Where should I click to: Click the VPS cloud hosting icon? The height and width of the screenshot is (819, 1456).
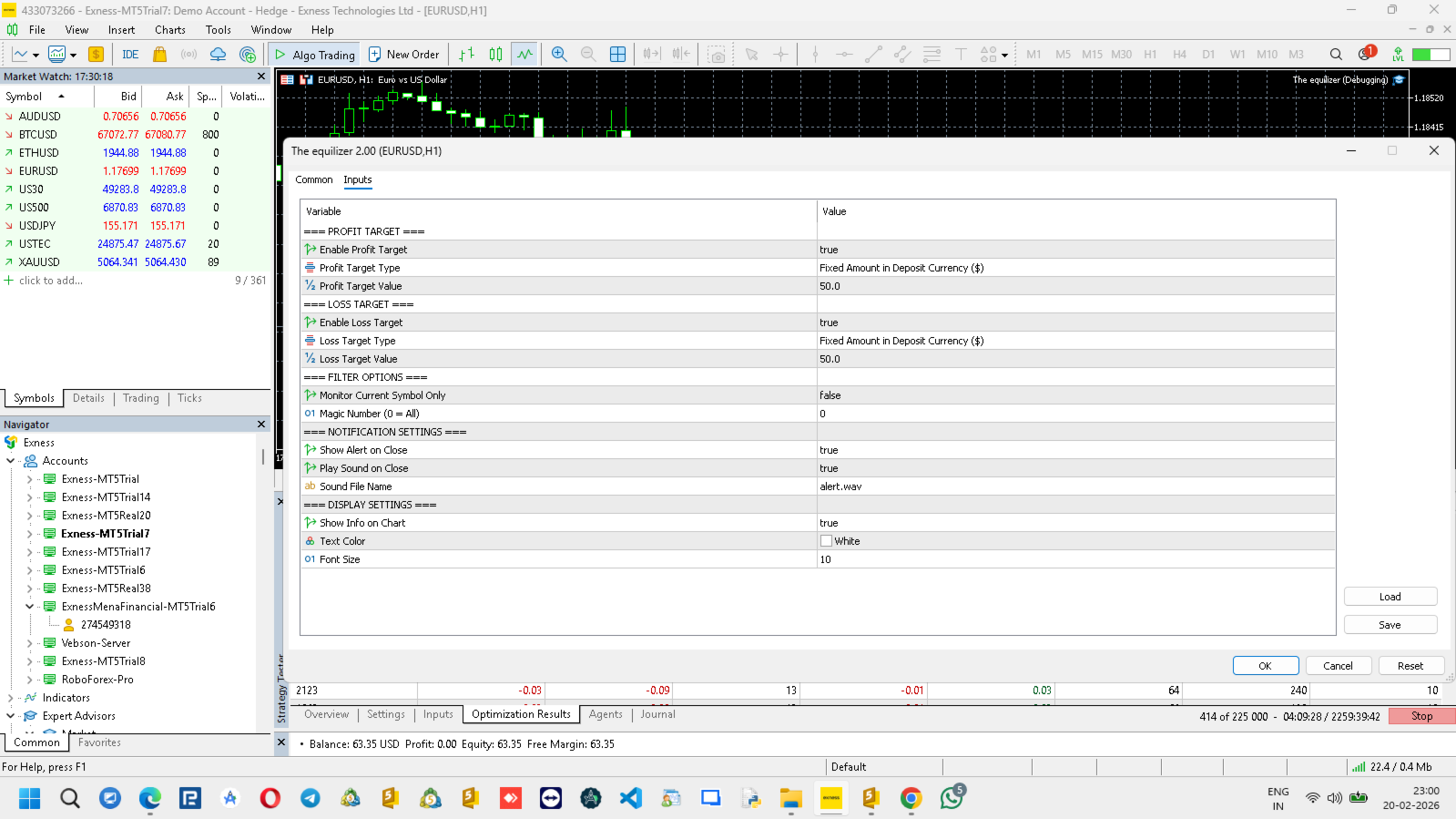click(x=218, y=55)
